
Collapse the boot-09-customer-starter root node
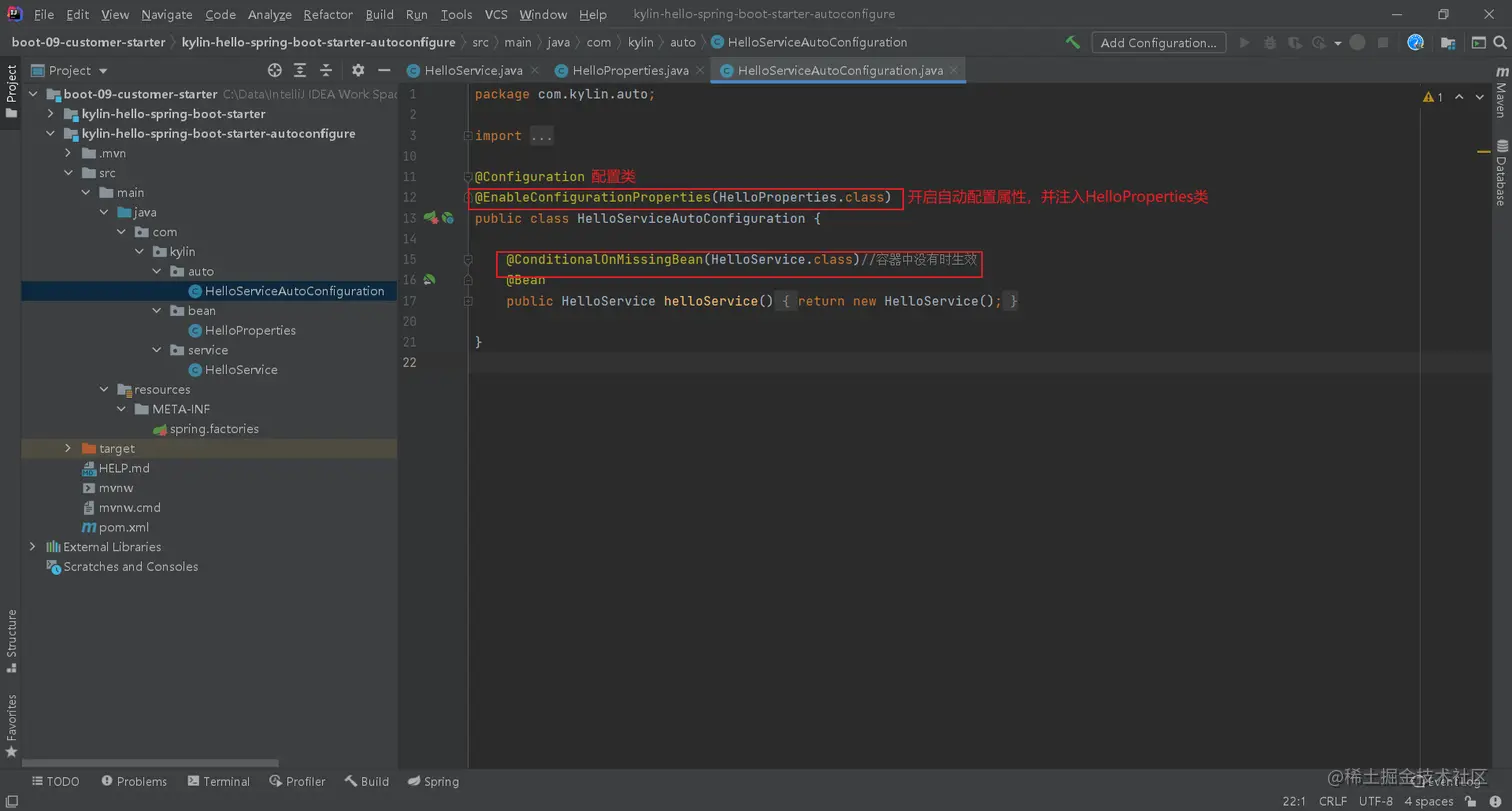(33, 94)
